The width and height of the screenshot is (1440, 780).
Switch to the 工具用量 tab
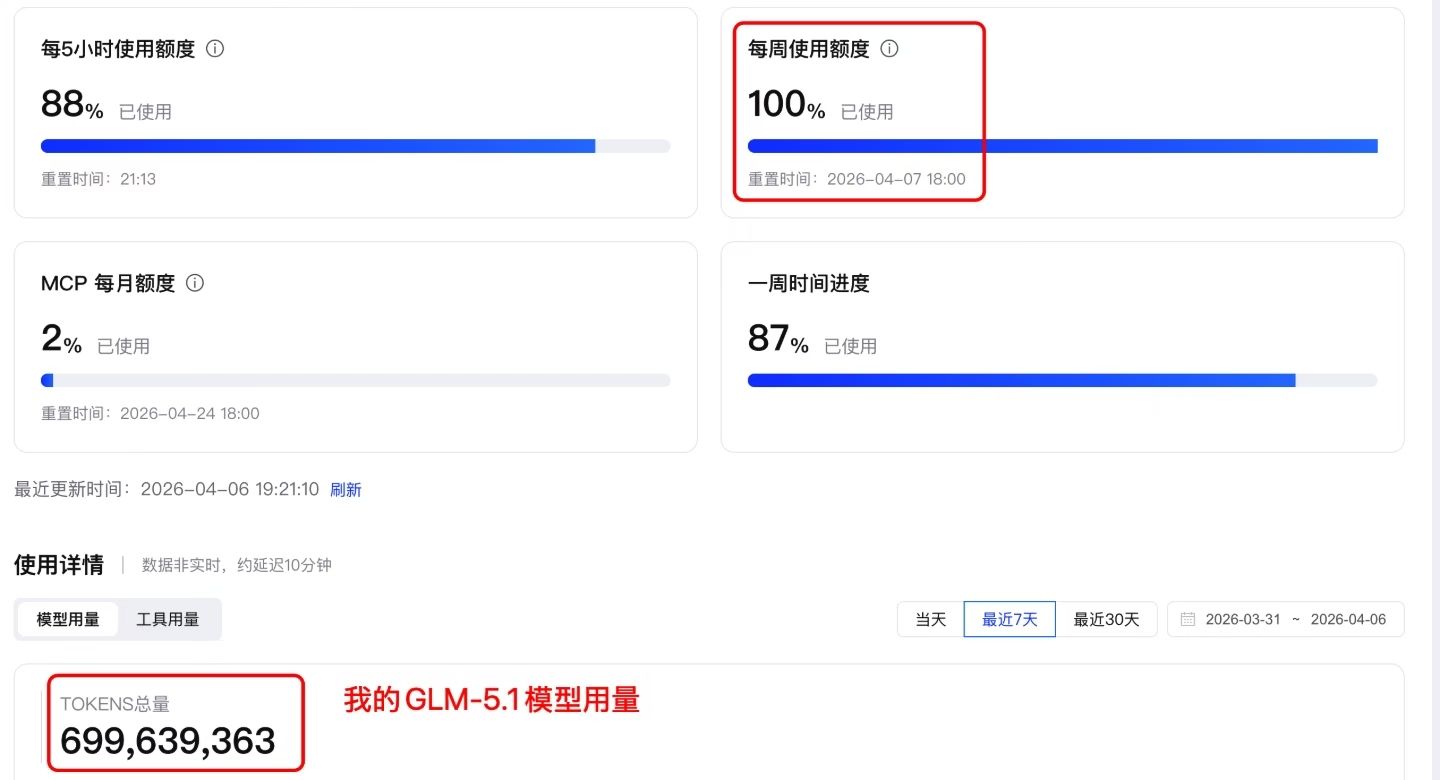pyautogui.click(x=168, y=619)
